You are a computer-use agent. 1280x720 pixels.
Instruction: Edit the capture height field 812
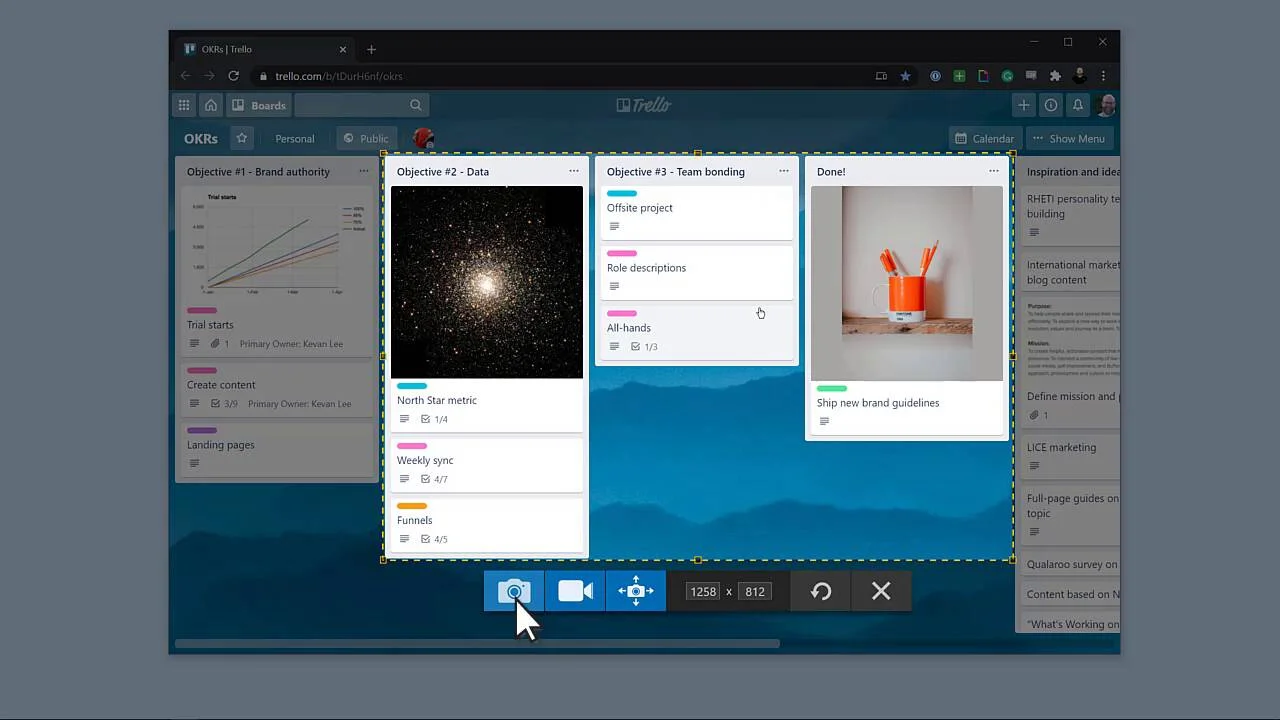tap(755, 592)
